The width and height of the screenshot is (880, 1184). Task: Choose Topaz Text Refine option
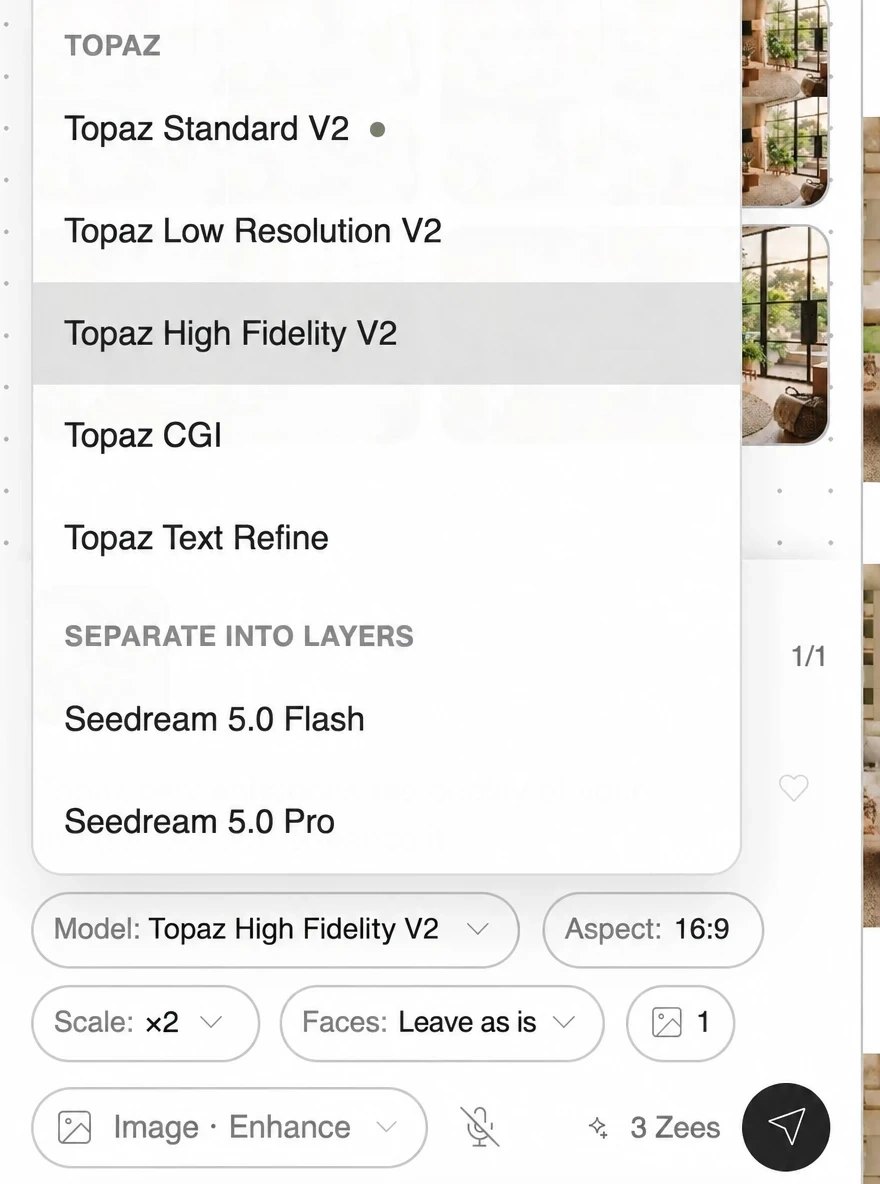[x=386, y=538]
